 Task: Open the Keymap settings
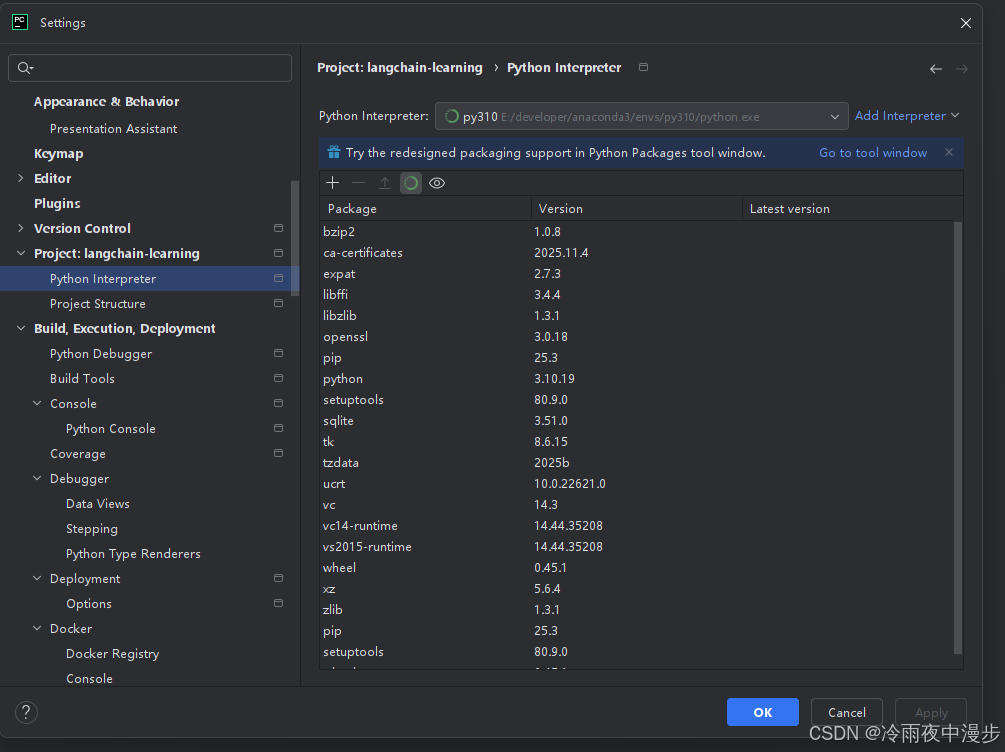(58, 154)
